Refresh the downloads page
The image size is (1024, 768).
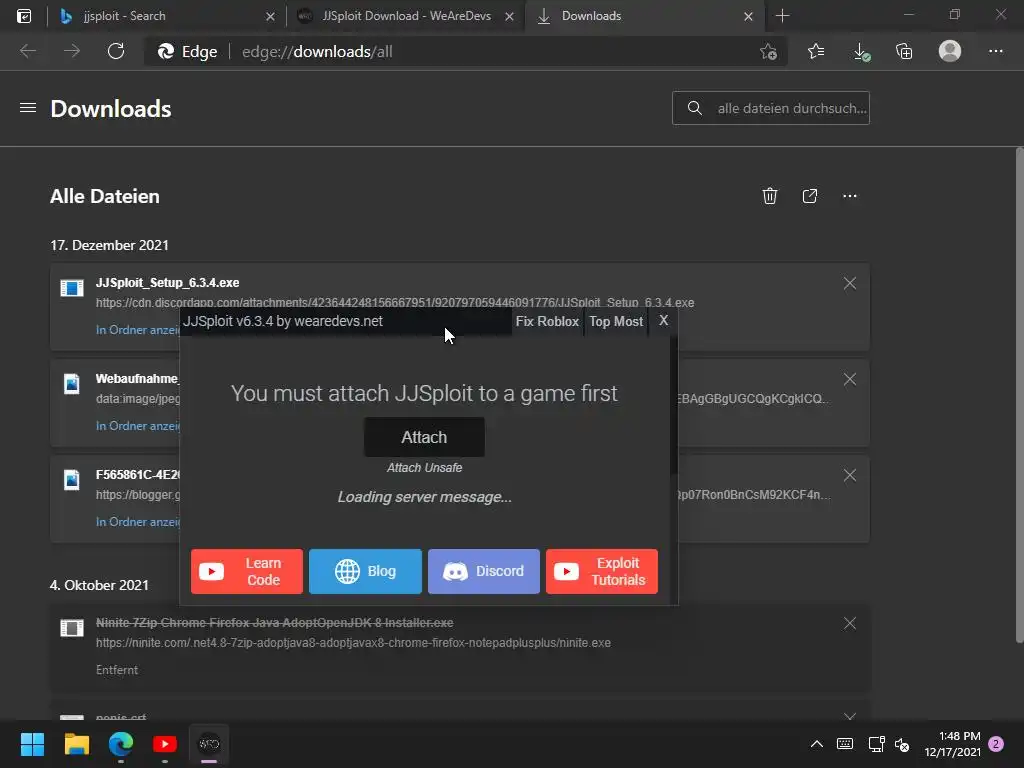pyautogui.click(x=116, y=51)
